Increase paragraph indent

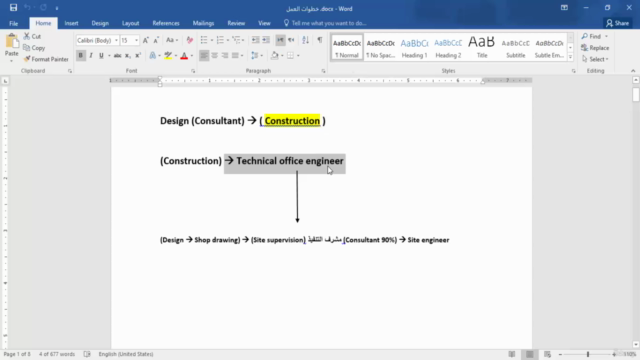266,40
